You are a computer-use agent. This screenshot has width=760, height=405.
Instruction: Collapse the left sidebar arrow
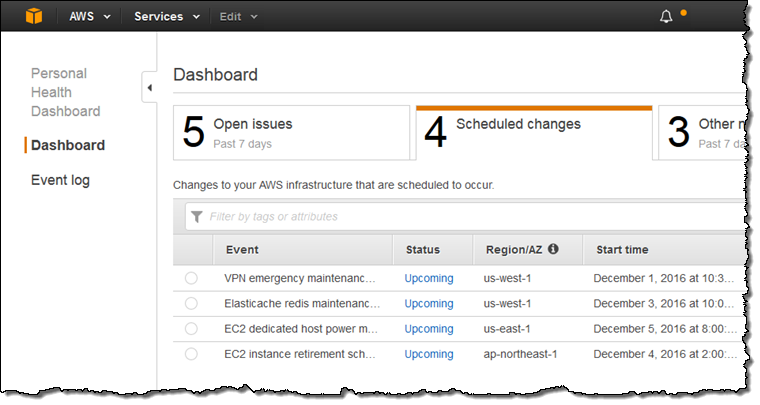pos(150,88)
